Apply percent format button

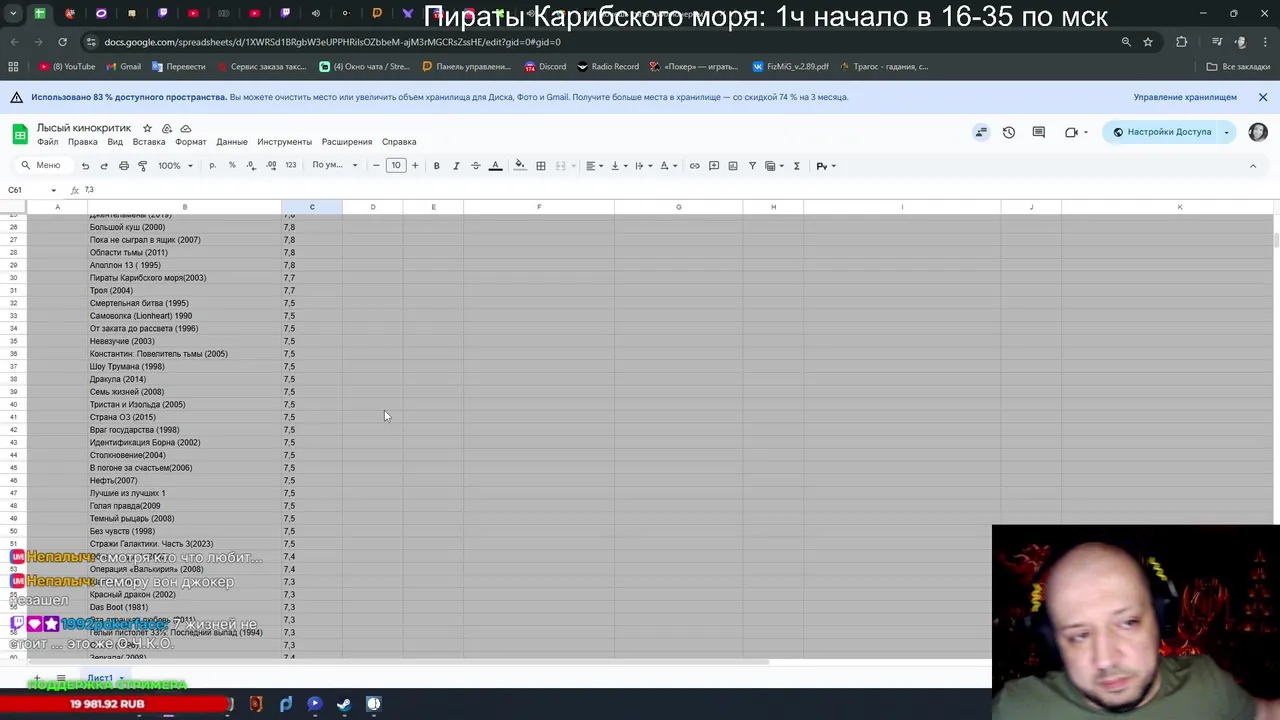point(232,166)
